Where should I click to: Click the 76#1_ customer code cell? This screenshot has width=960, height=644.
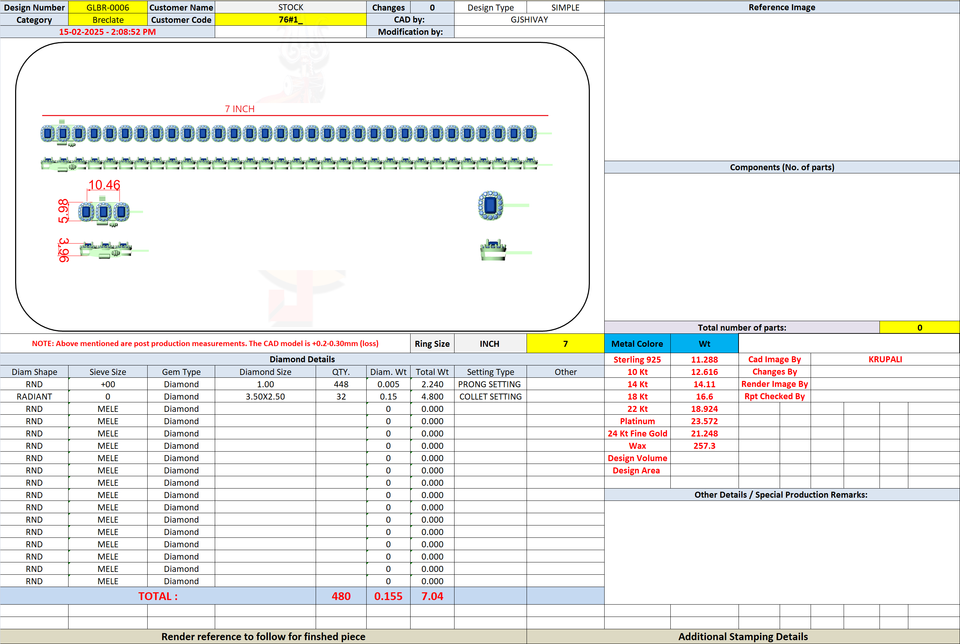coord(291,20)
